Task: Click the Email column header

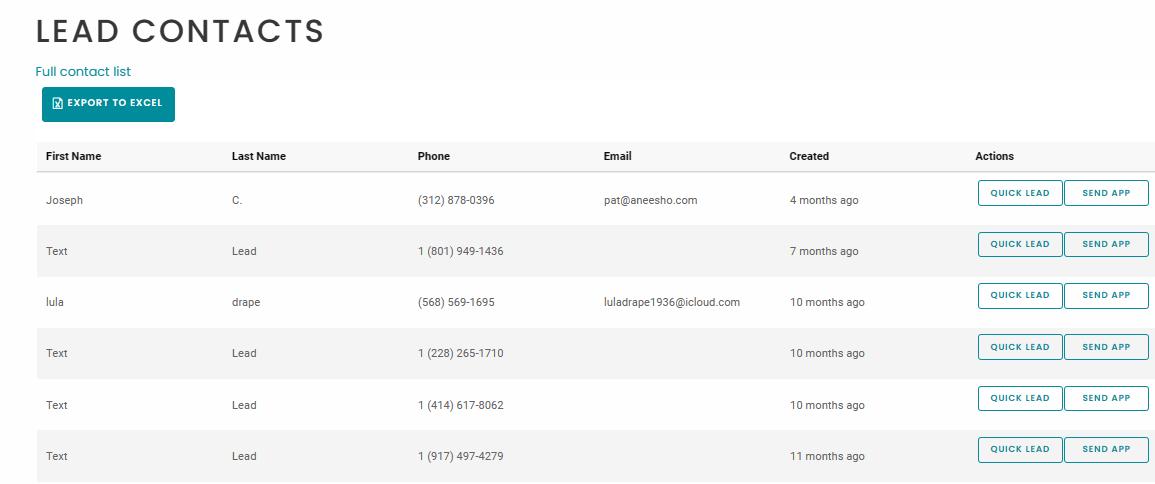Action: 617,156
